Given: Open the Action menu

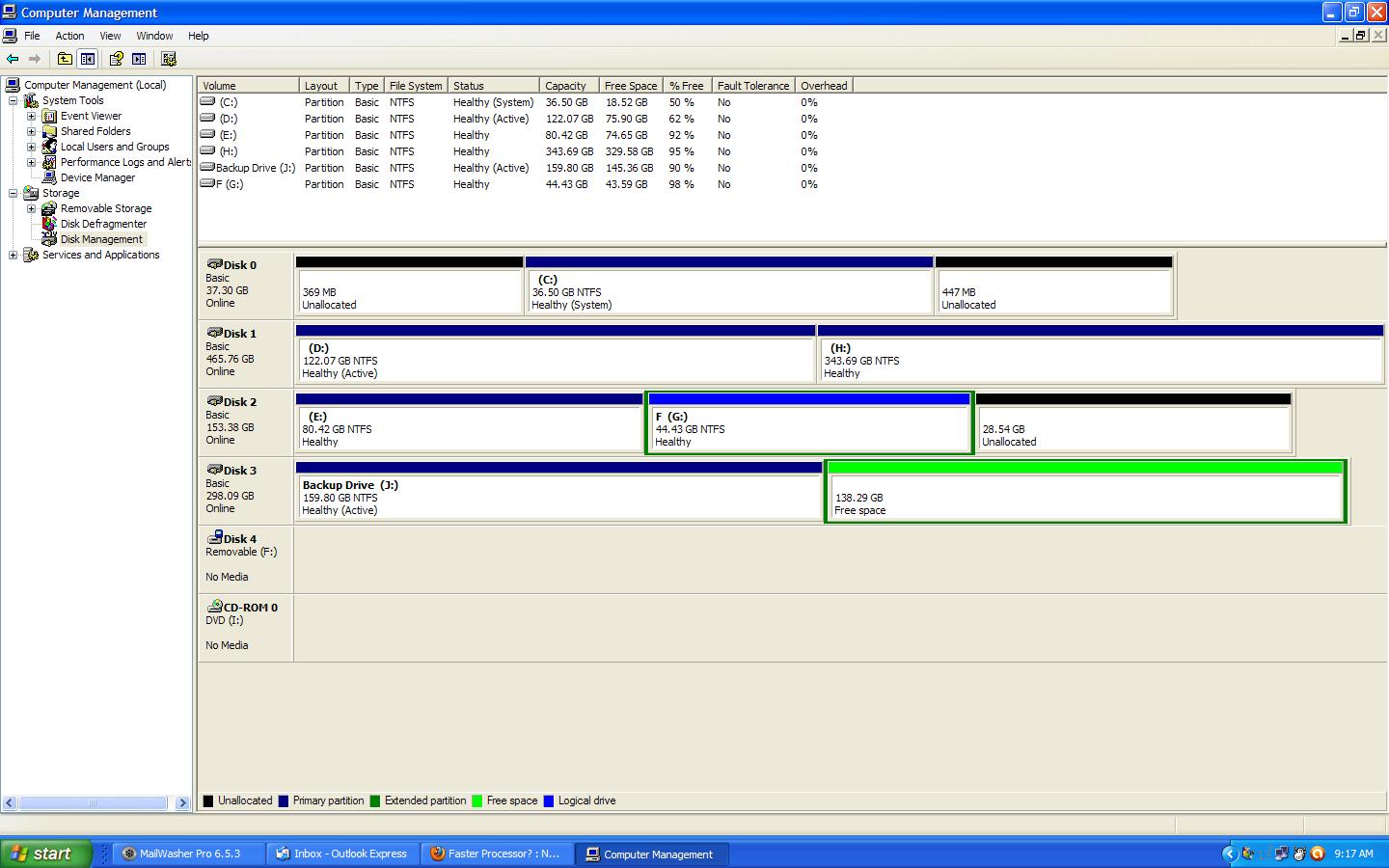Looking at the screenshot, I should click(69, 36).
